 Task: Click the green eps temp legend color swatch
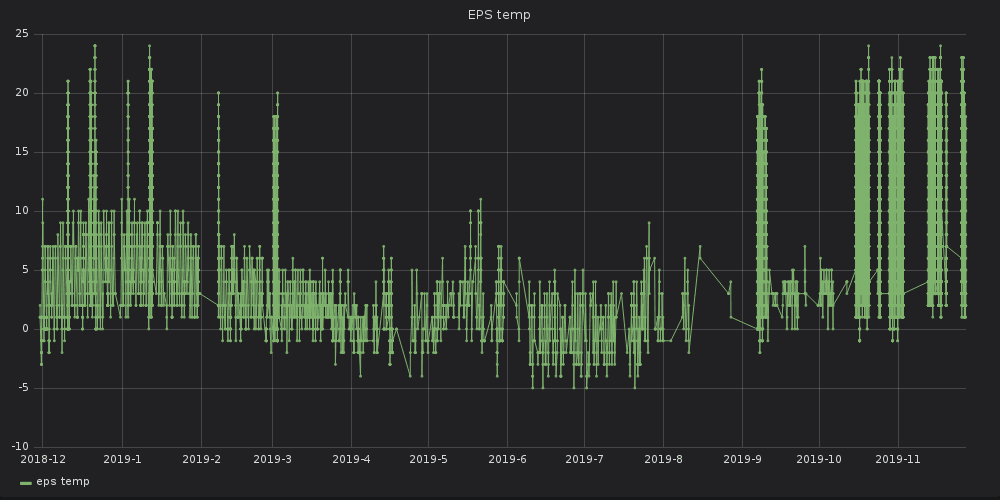point(26,483)
